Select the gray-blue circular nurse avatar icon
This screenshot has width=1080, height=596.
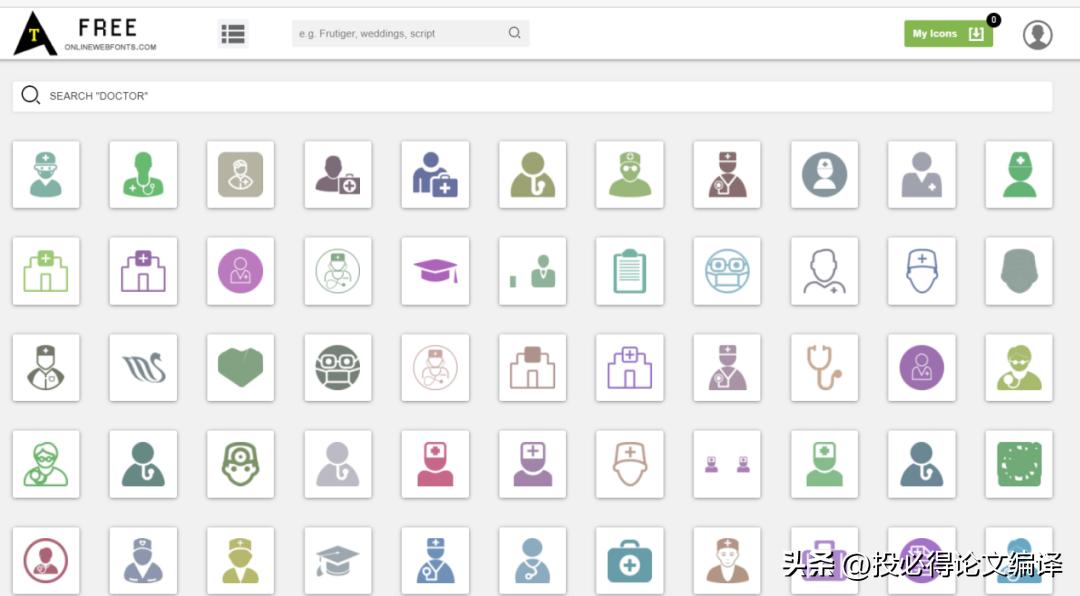[x=824, y=174]
